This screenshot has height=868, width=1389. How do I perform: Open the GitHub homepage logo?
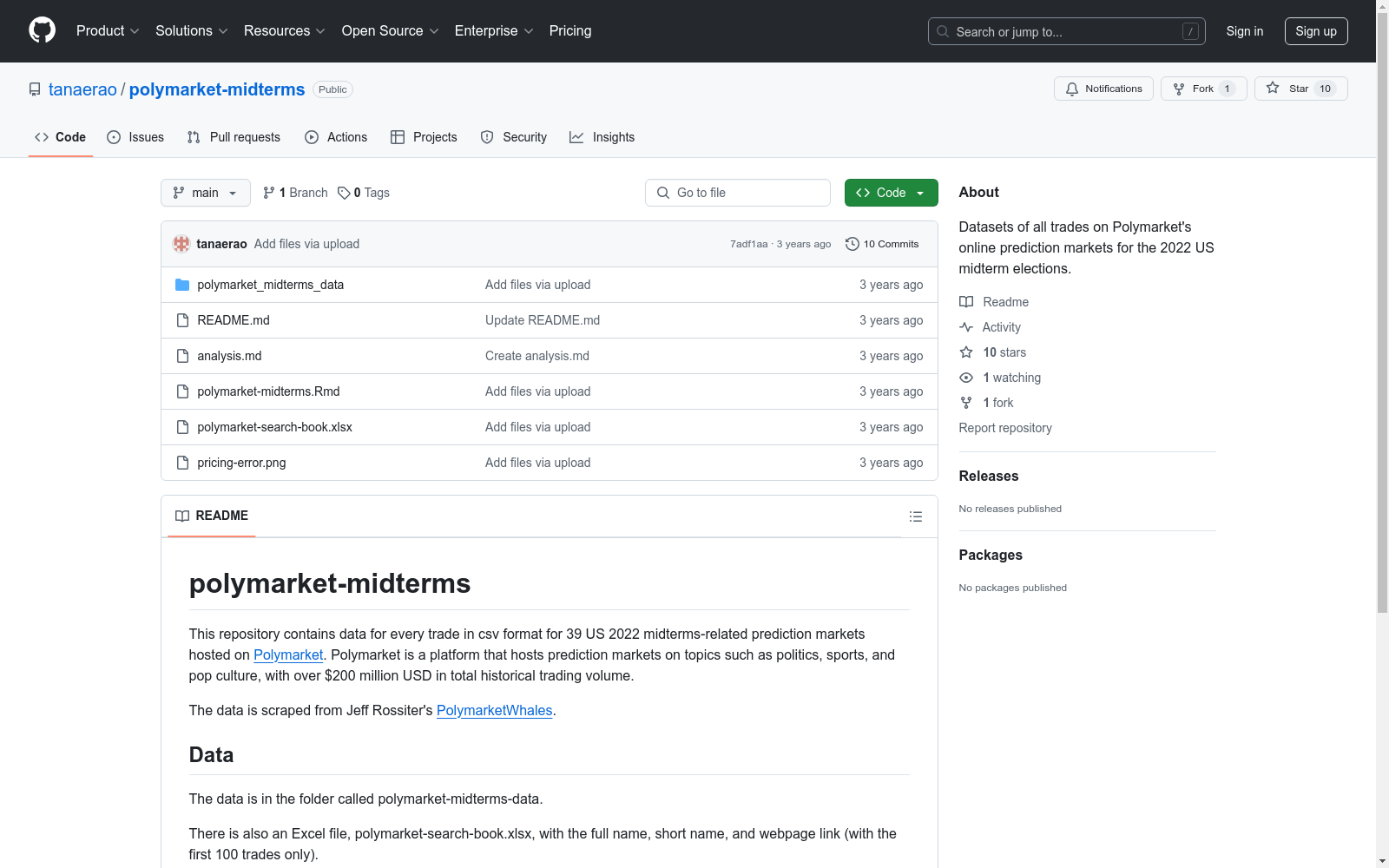coord(42,30)
